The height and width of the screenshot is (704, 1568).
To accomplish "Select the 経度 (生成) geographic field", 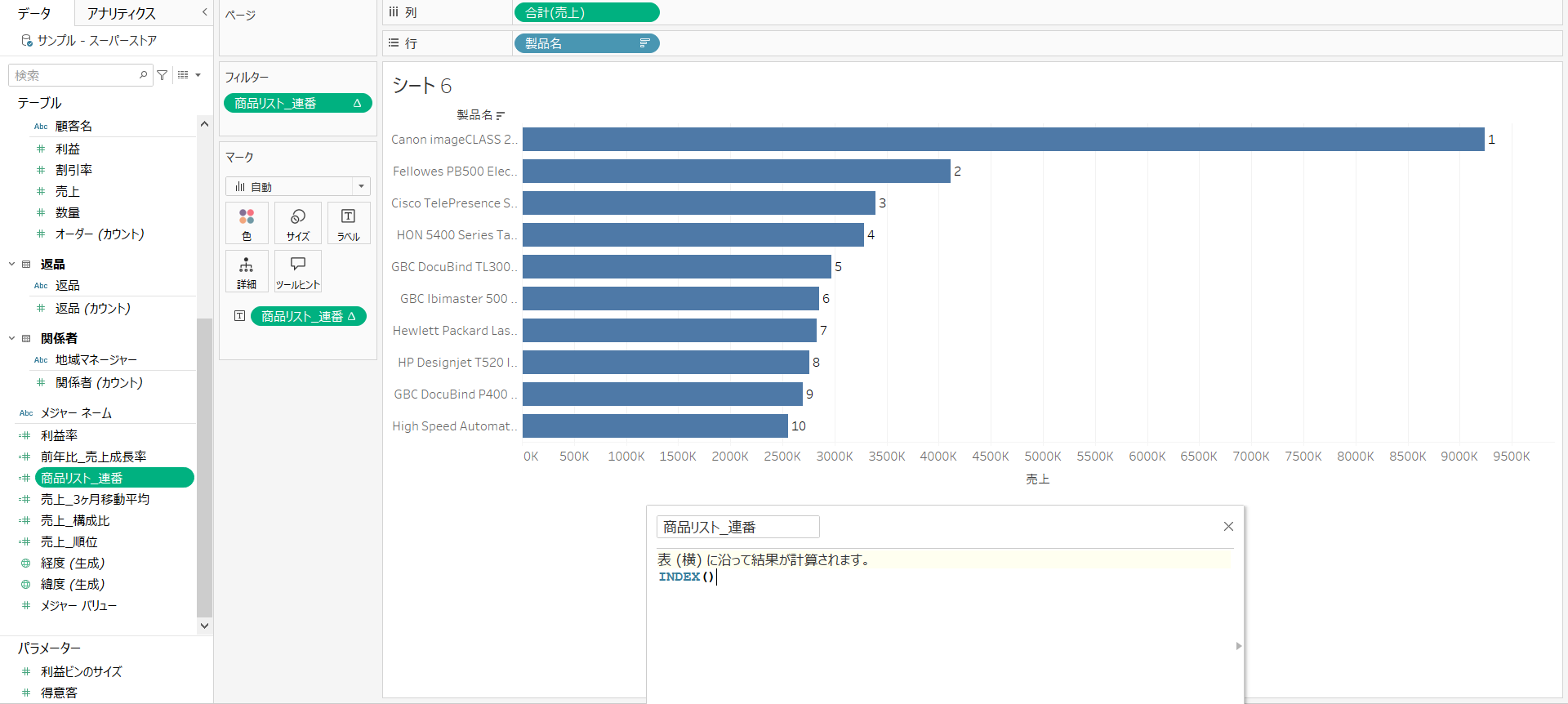I will (x=73, y=563).
